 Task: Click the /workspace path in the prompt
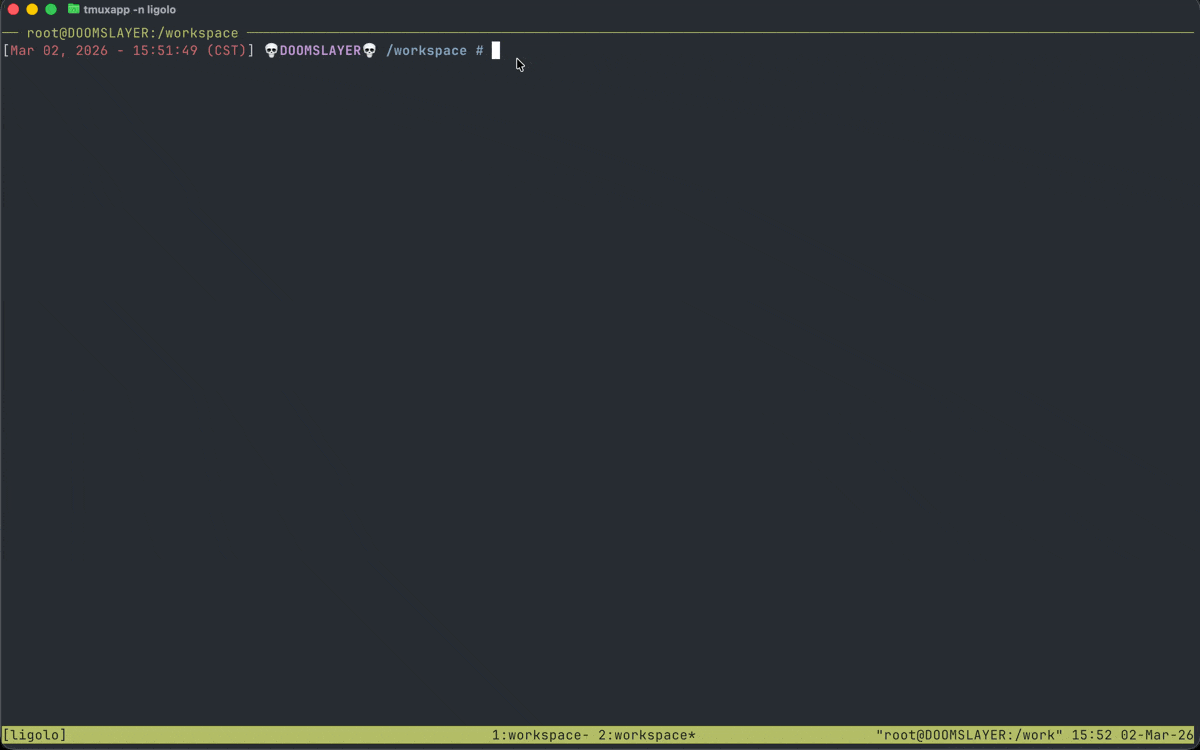point(426,51)
